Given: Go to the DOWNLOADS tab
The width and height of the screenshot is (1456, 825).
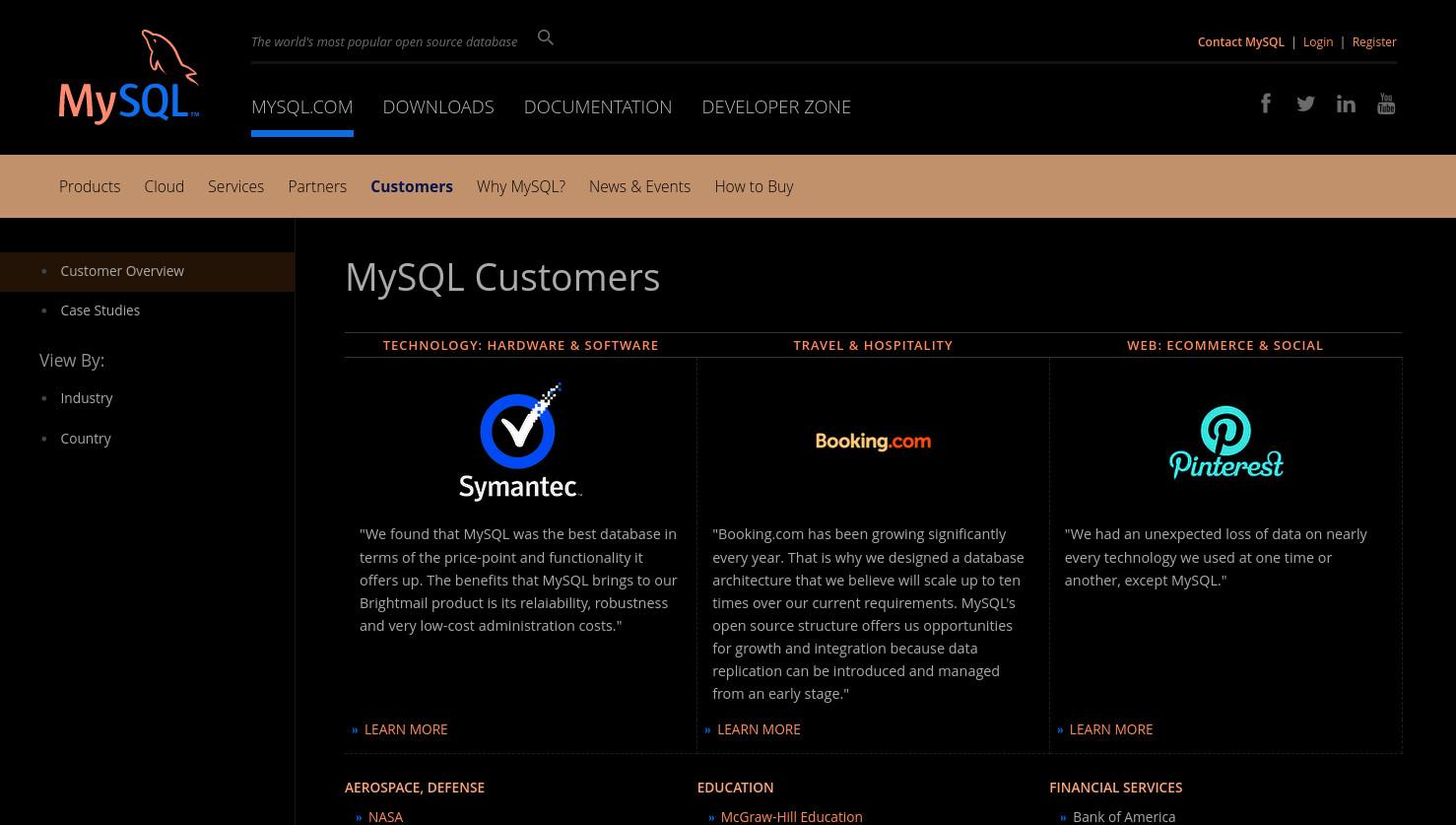Looking at the screenshot, I should pos(438,106).
